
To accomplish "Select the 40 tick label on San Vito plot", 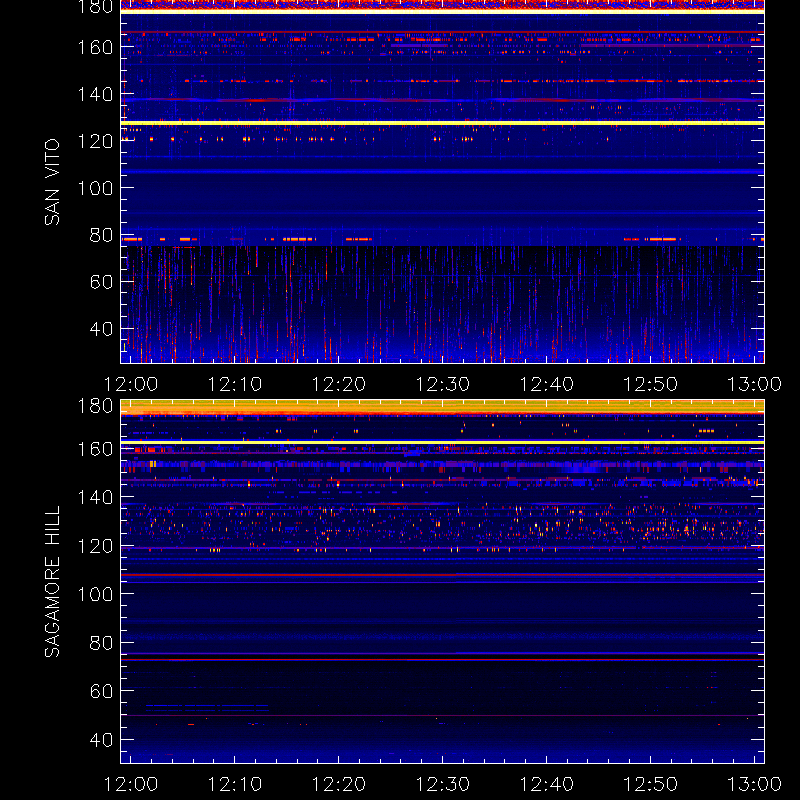I will click(101, 329).
